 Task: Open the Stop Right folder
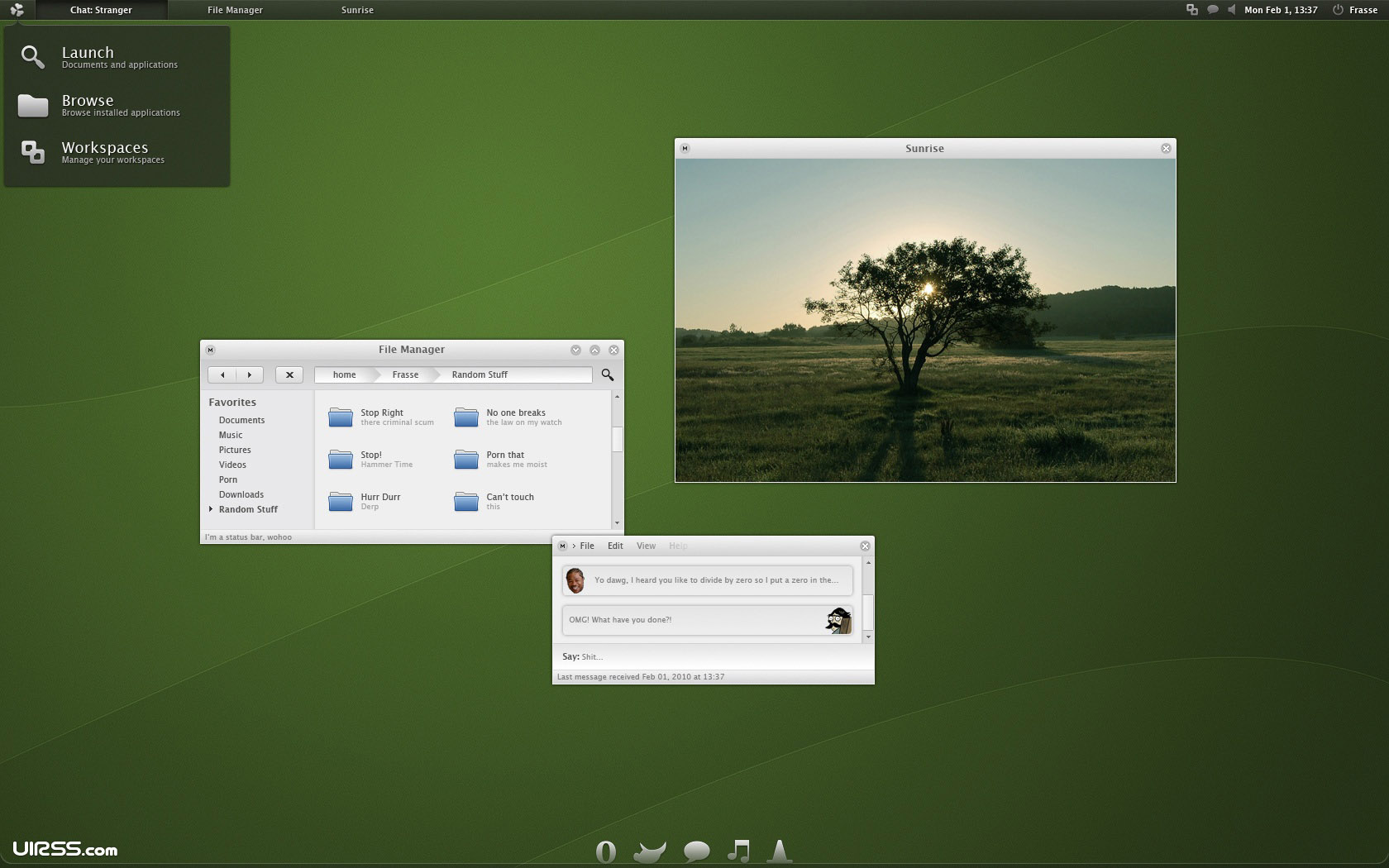(380, 417)
